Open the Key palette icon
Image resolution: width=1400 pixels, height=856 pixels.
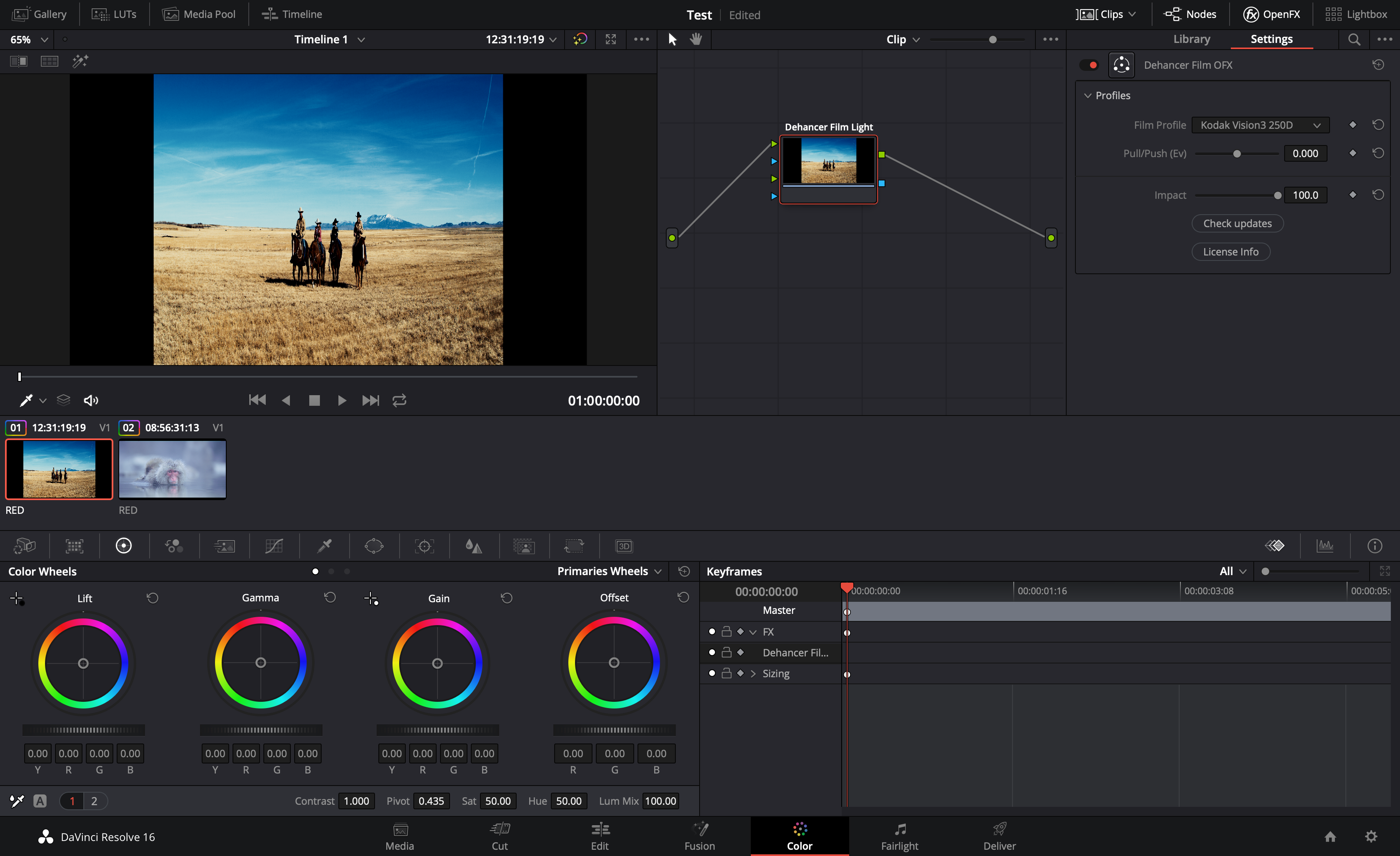tap(524, 546)
